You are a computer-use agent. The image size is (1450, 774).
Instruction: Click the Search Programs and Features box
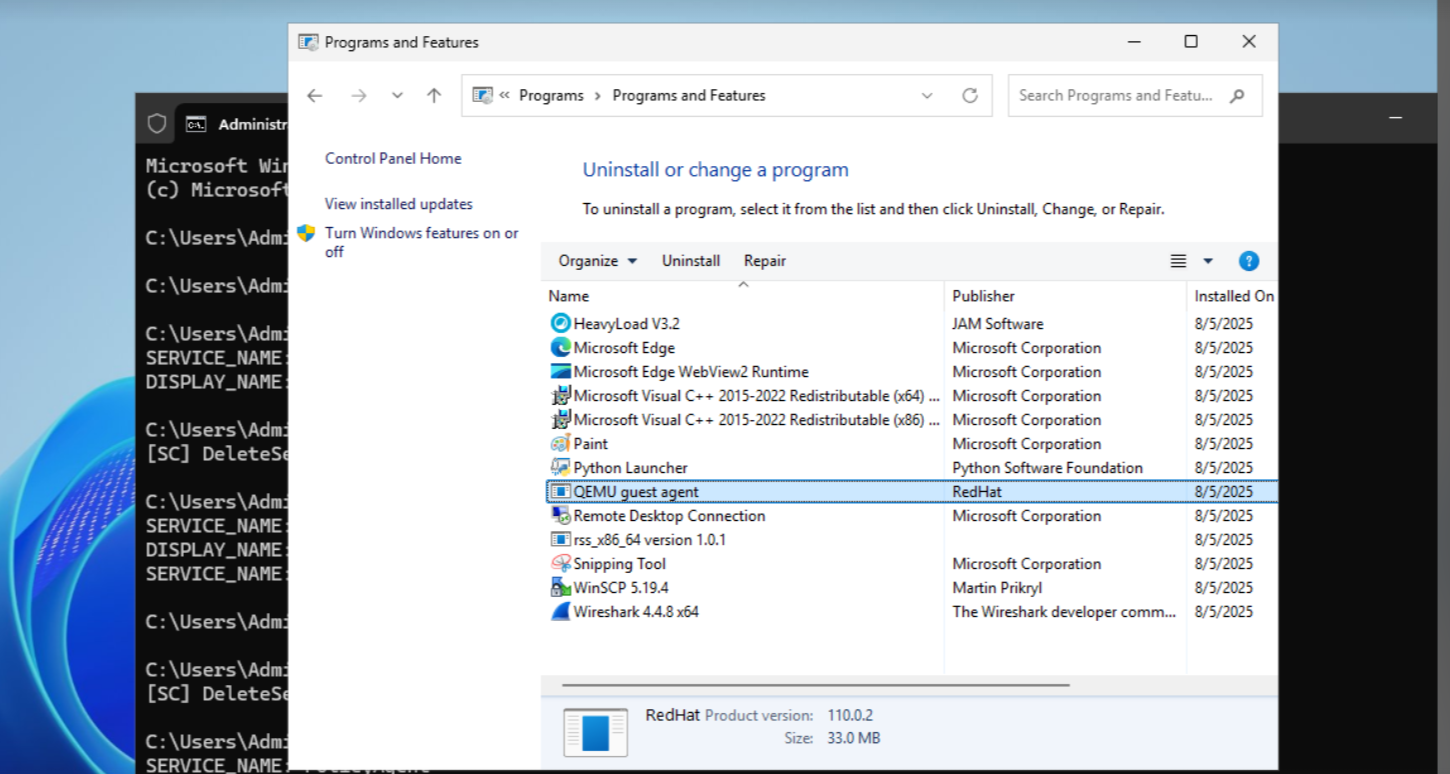[1115, 96]
